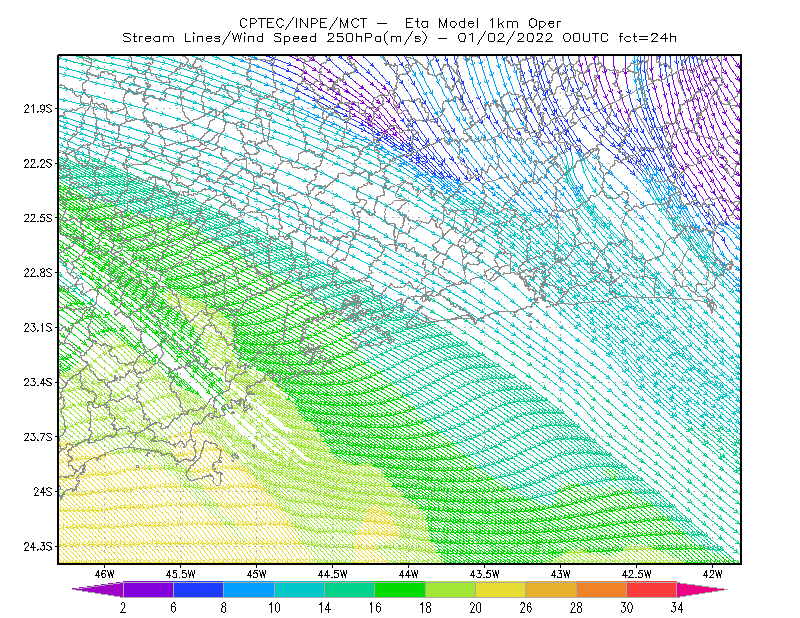Click the longitude label 44.5W
Viewport: 800px width, 618px height.
pyautogui.click(x=333, y=574)
